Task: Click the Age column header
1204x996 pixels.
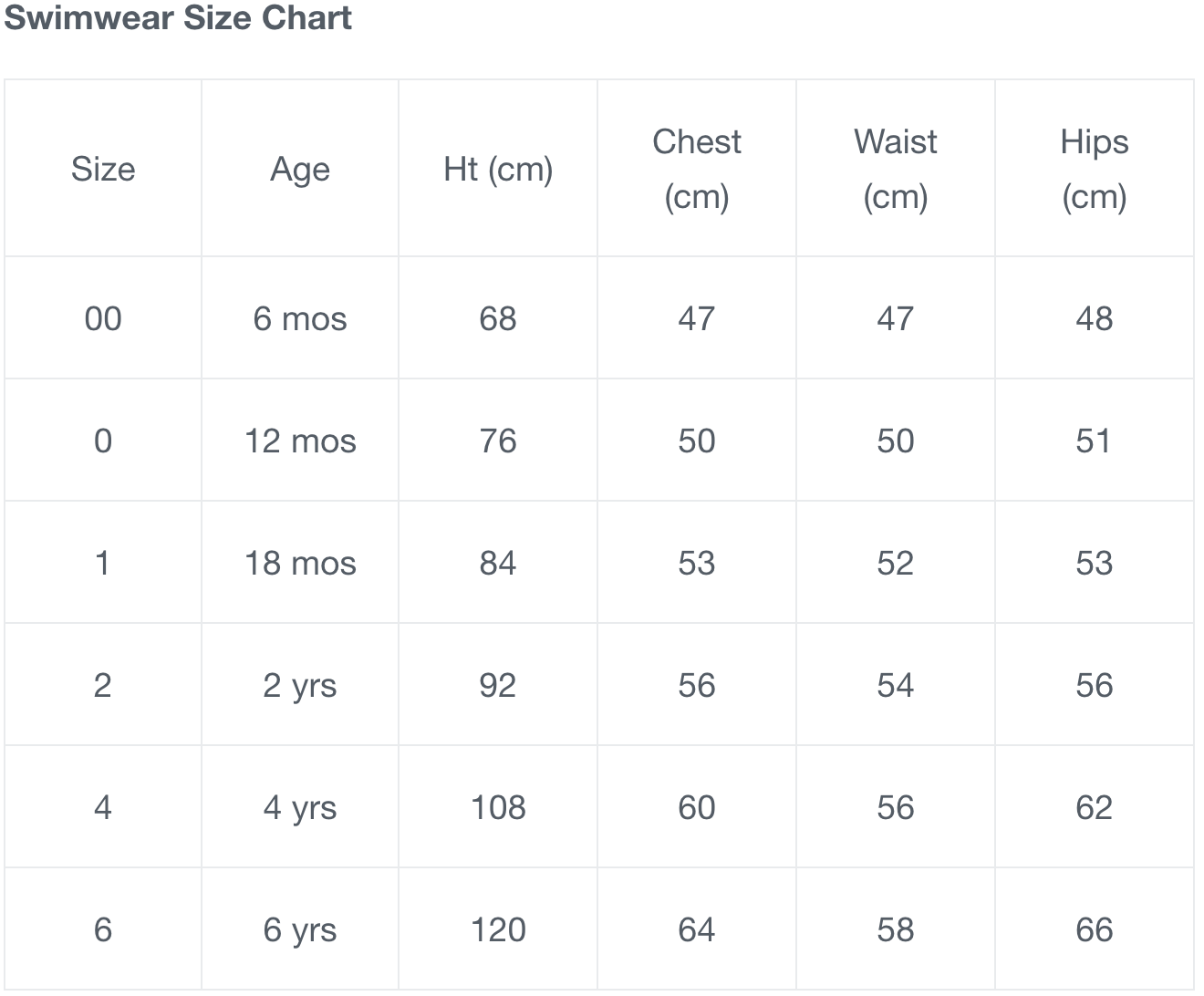Action: click(300, 169)
